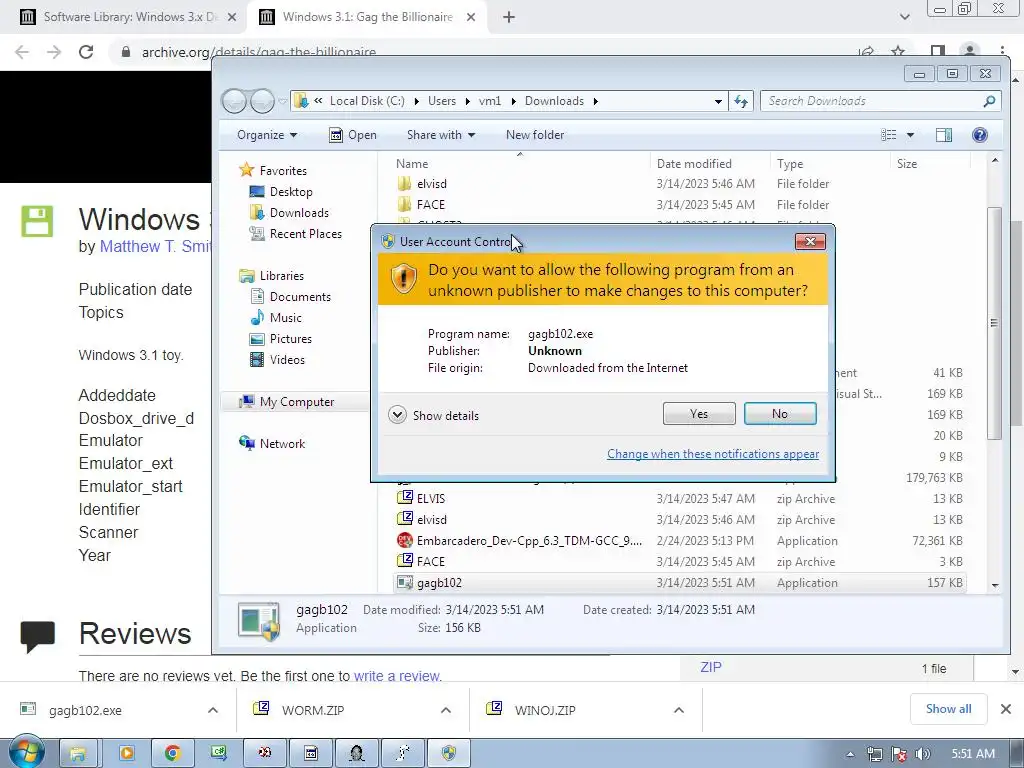Image resolution: width=1024 pixels, height=768 pixels.
Task: Open the Windows Start orb
Action: tap(27, 753)
